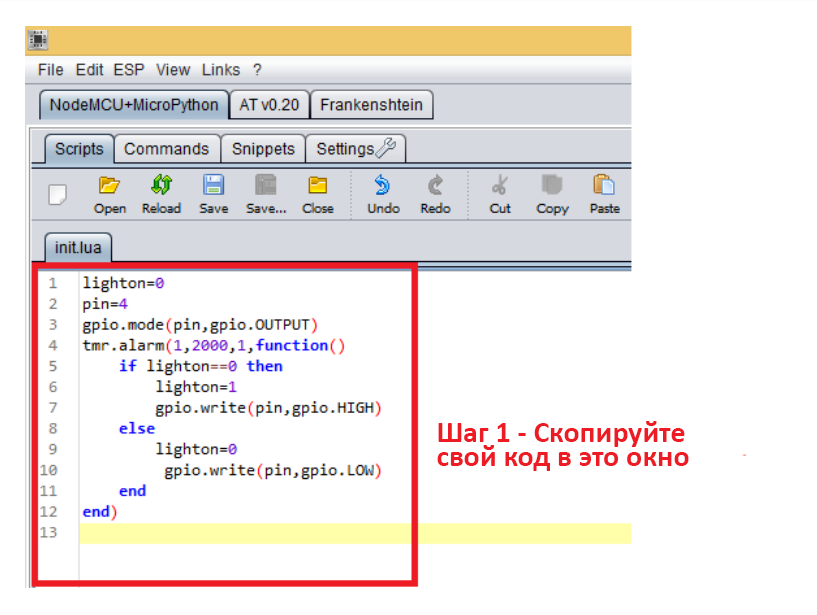Select the Commands tab

coord(167,149)
